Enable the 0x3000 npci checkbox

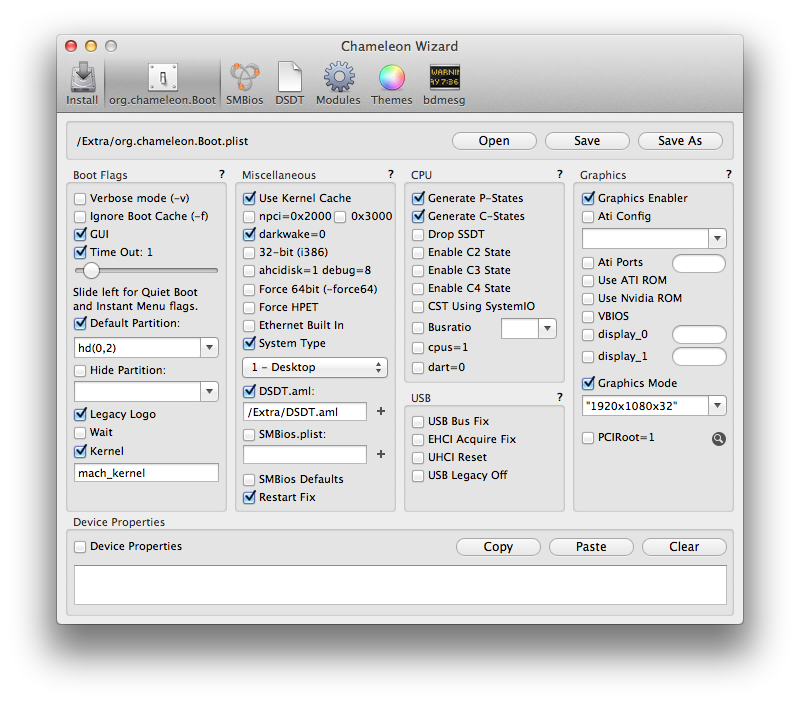[340, 217]
